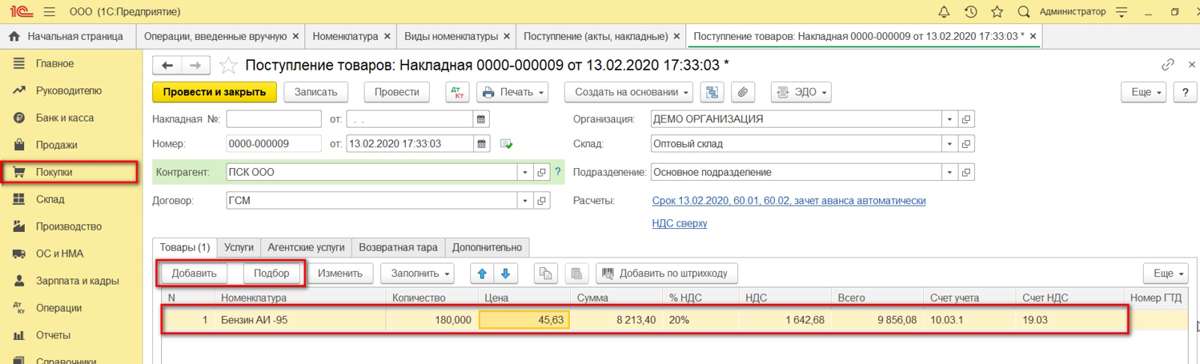
Task: Click Добавить по штрихкоду button
Action: pos(668,272)
